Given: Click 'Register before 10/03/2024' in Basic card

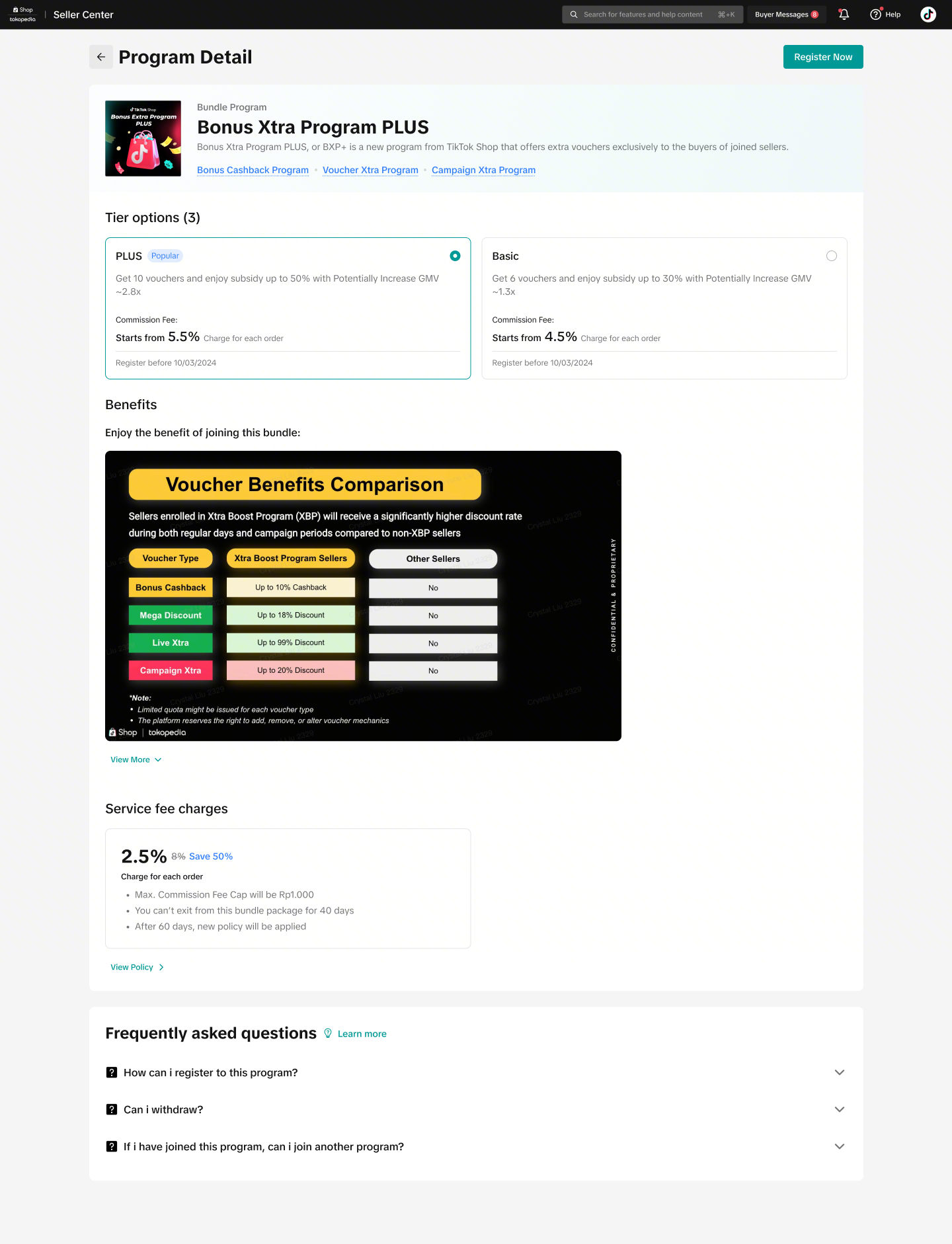Looking at the screenshot, I should [x=542, y=363].
